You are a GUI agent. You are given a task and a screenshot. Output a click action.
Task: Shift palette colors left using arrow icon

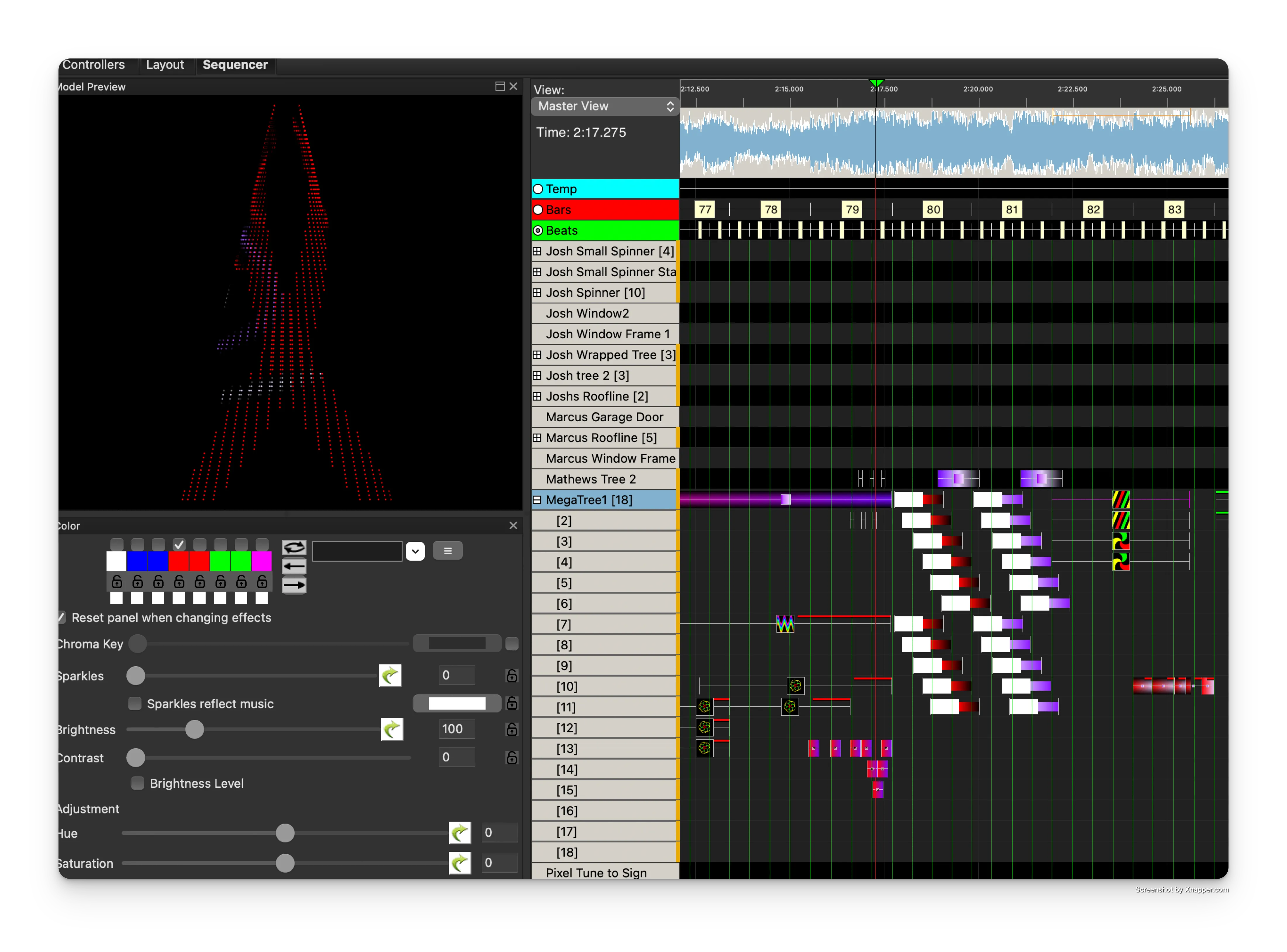click(x=294, y=566)
